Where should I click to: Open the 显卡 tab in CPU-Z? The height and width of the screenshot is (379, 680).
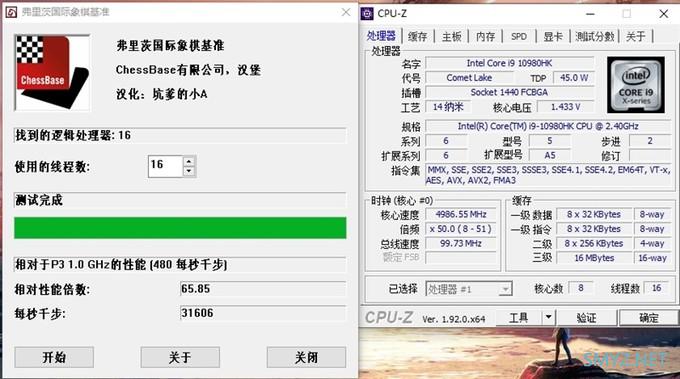(x=553, y=36)
